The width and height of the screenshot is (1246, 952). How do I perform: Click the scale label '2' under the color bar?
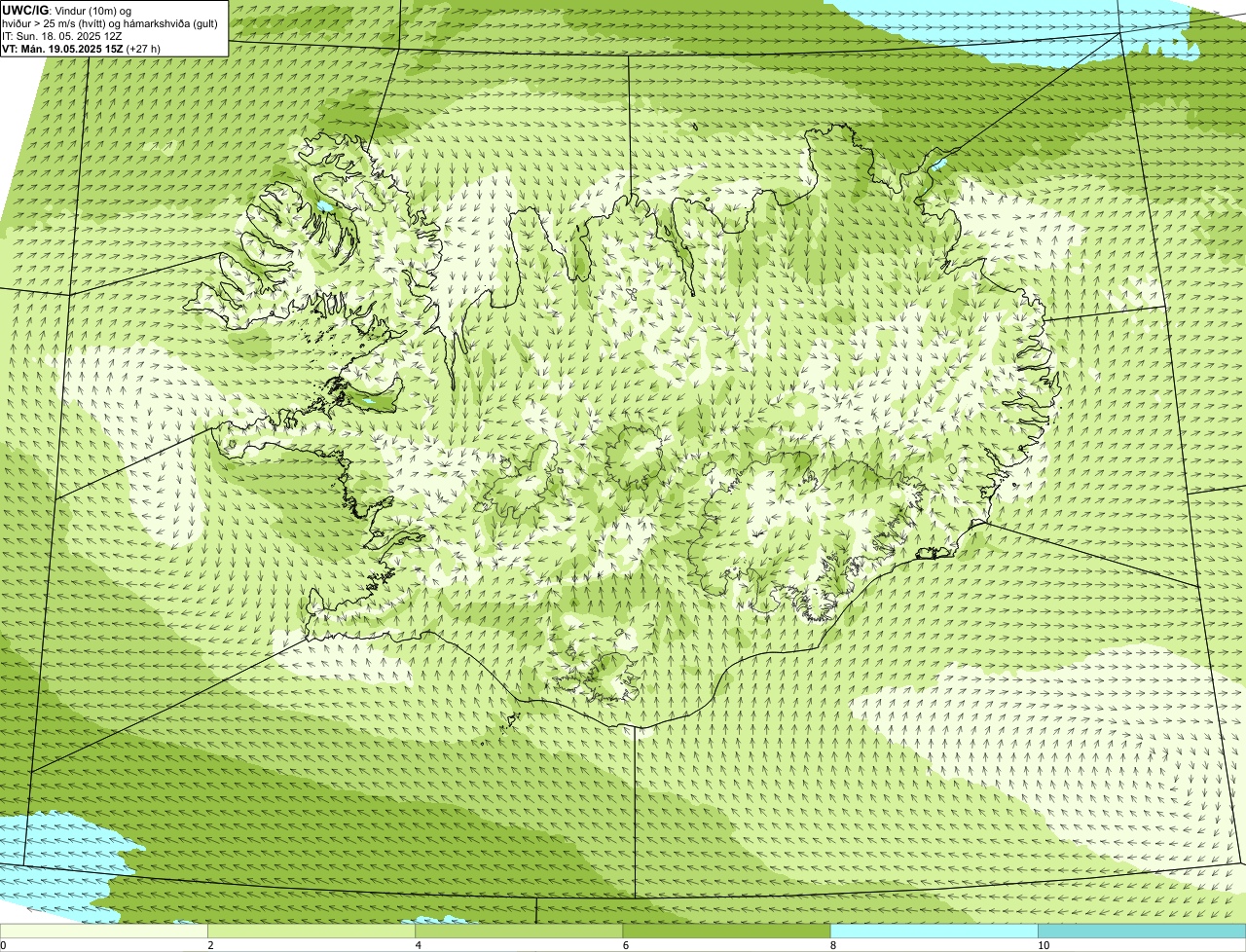tap(210, 945)
